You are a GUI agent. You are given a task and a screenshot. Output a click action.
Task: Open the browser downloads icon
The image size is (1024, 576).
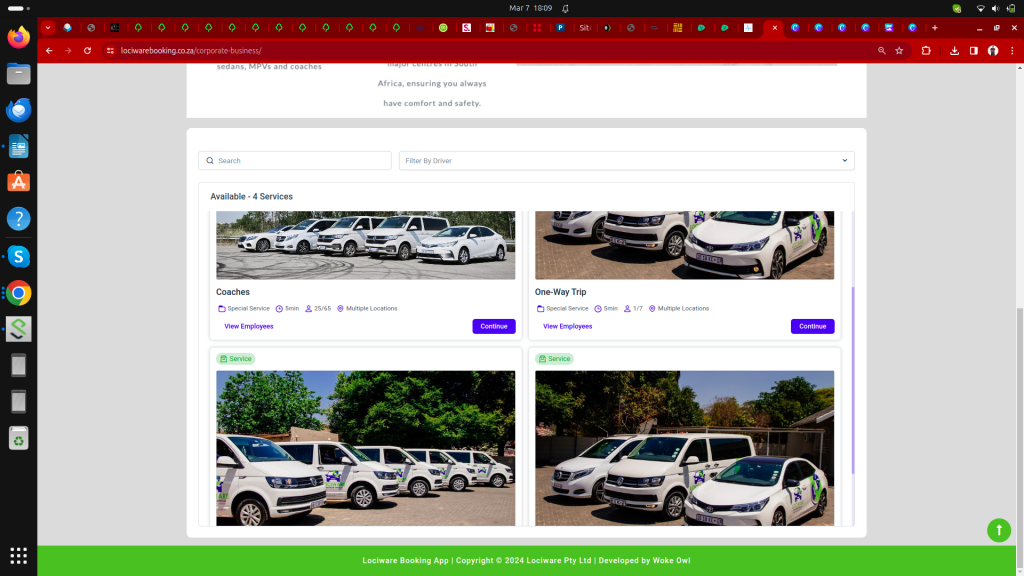(x=955, y=50)
